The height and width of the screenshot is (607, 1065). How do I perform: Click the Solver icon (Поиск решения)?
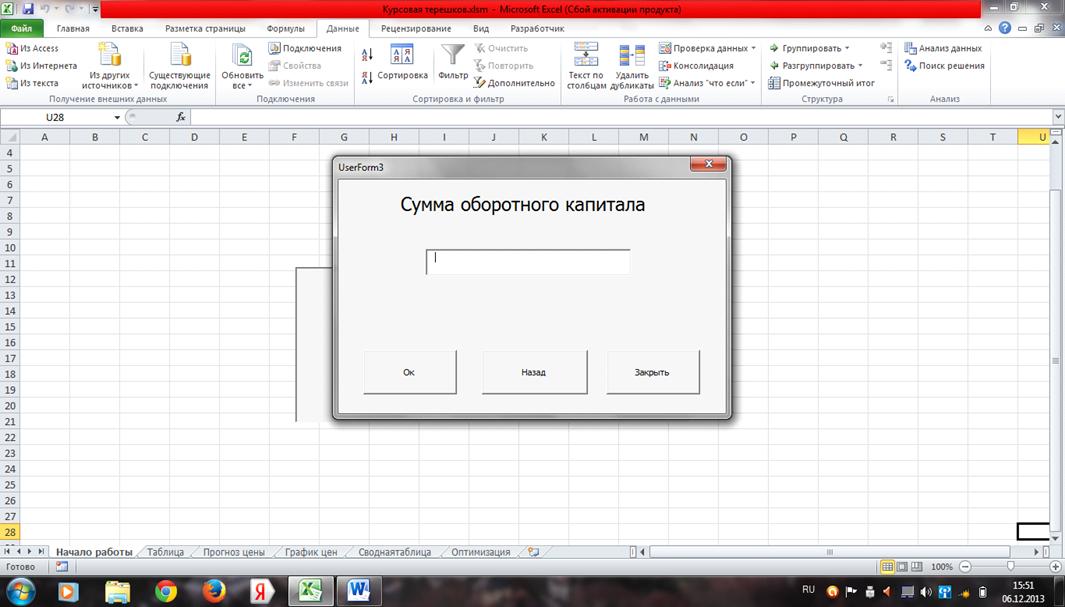(944, 66)
